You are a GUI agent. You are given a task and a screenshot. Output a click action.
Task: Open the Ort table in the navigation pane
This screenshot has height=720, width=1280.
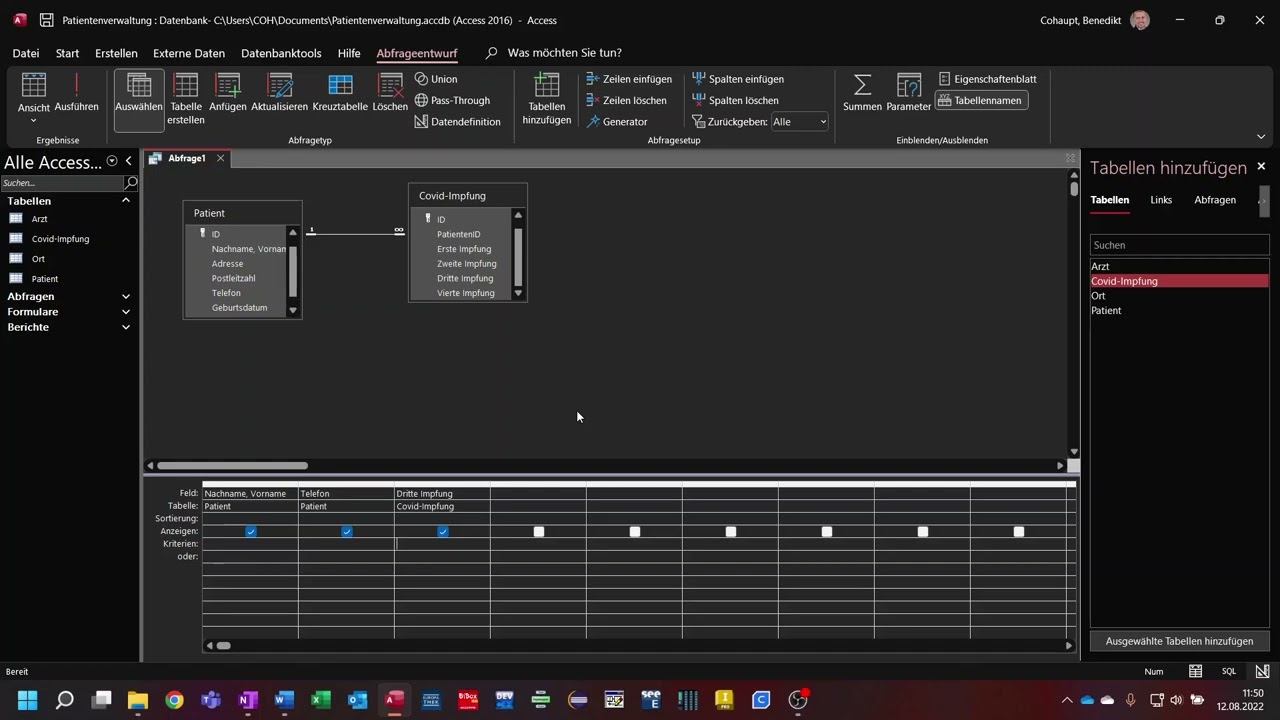click(x=38, y=259)
